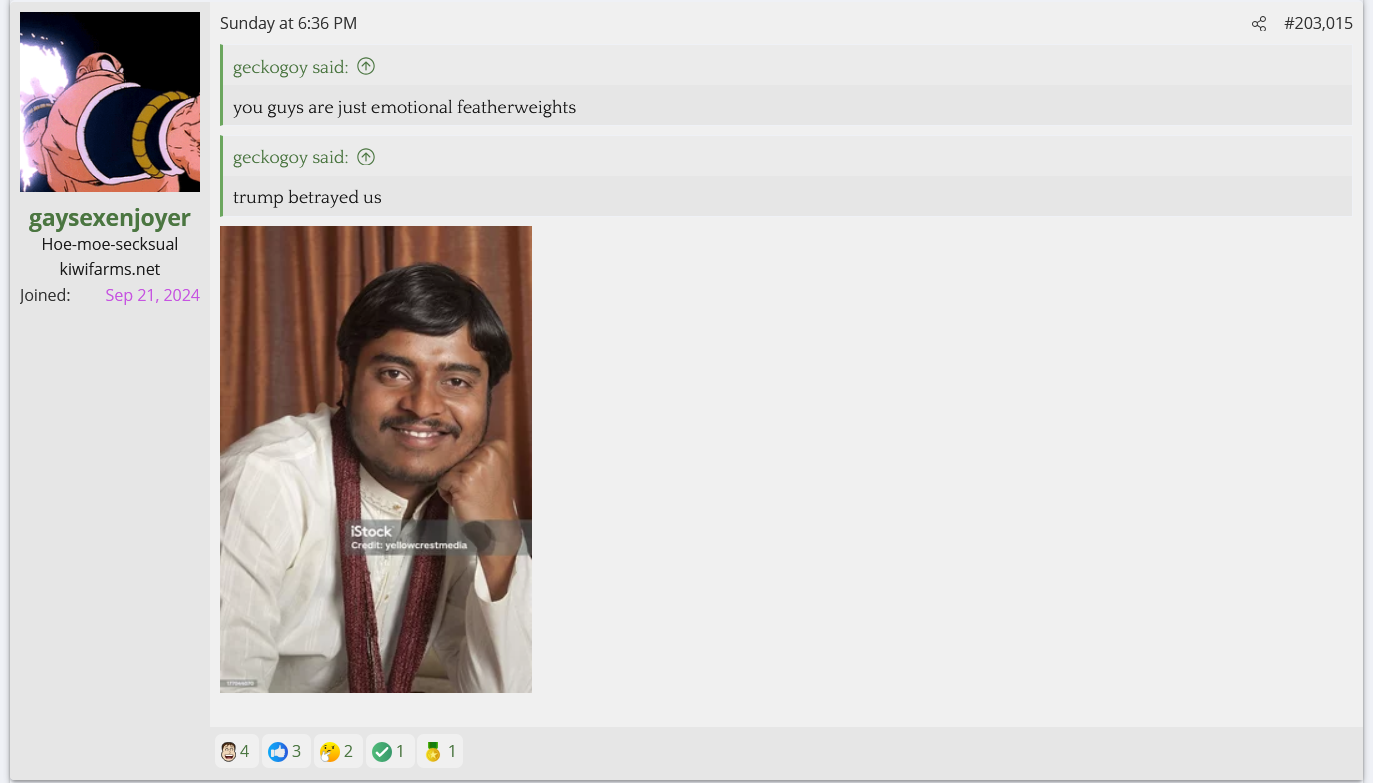Click 'geckogoy said:' in the first quote
The width and height of the screenshot is (1373, 783).
(x=290, y=67)
